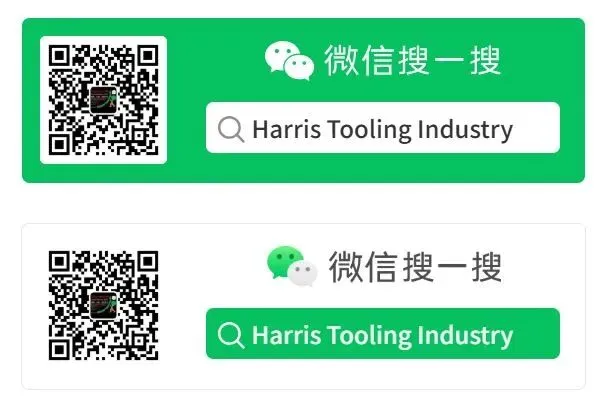Click the blank white card area below the green search bar
Viewport: 604px width, 405px height.
tap(383, 373)
